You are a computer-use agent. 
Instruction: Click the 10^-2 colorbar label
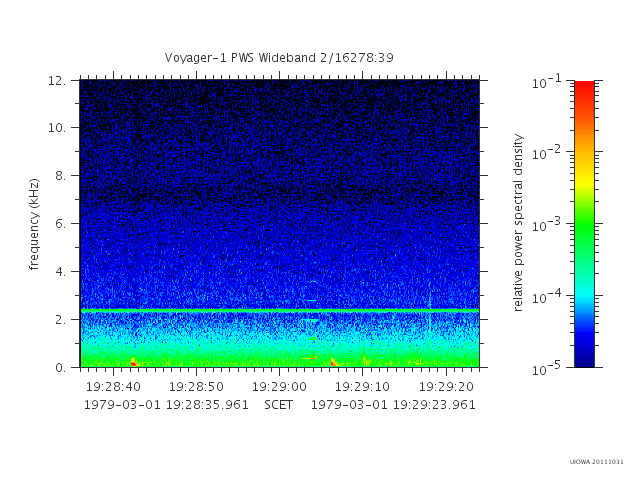(547, 153)
